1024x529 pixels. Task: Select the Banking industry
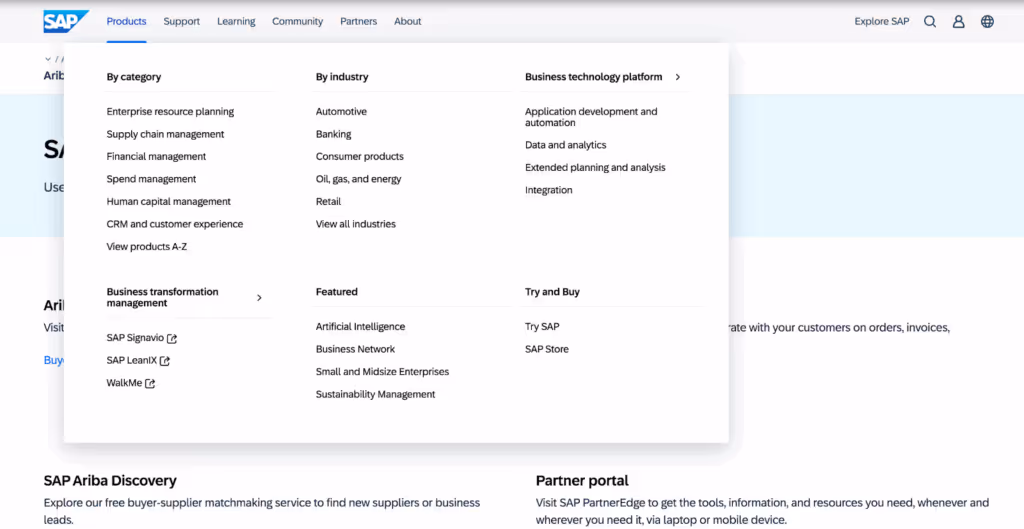click(334, 134)
